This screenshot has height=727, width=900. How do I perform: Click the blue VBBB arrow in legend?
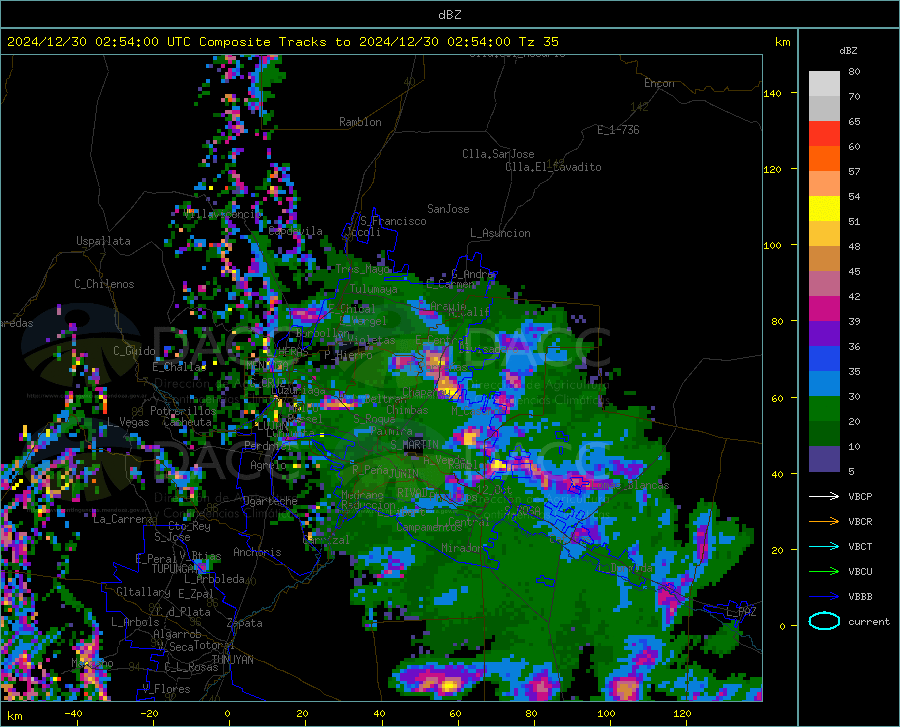point(824,596)
